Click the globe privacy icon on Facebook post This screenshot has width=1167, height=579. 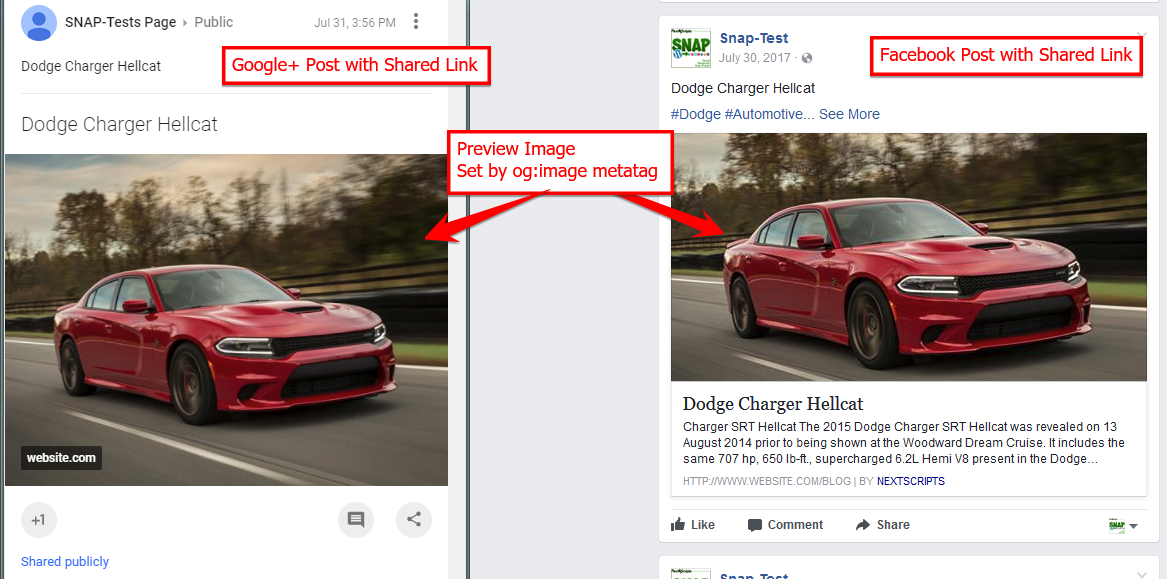pos(807,58)
